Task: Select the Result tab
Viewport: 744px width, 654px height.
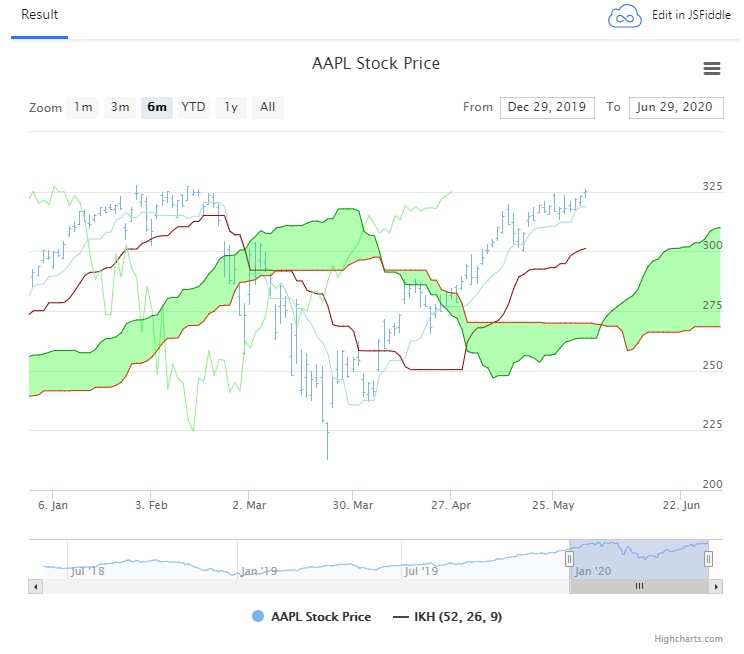Action: pos(39,14)
